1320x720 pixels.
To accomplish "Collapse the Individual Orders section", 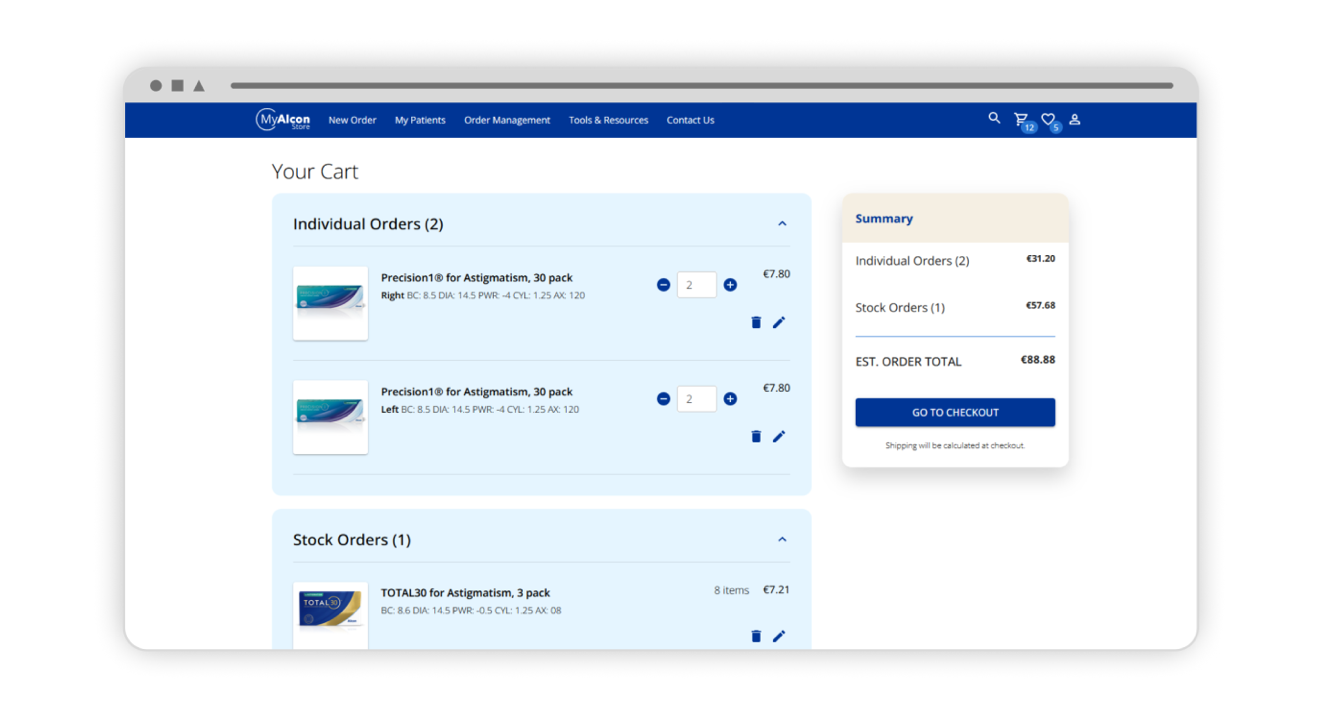I will click(x=782, y=224).
